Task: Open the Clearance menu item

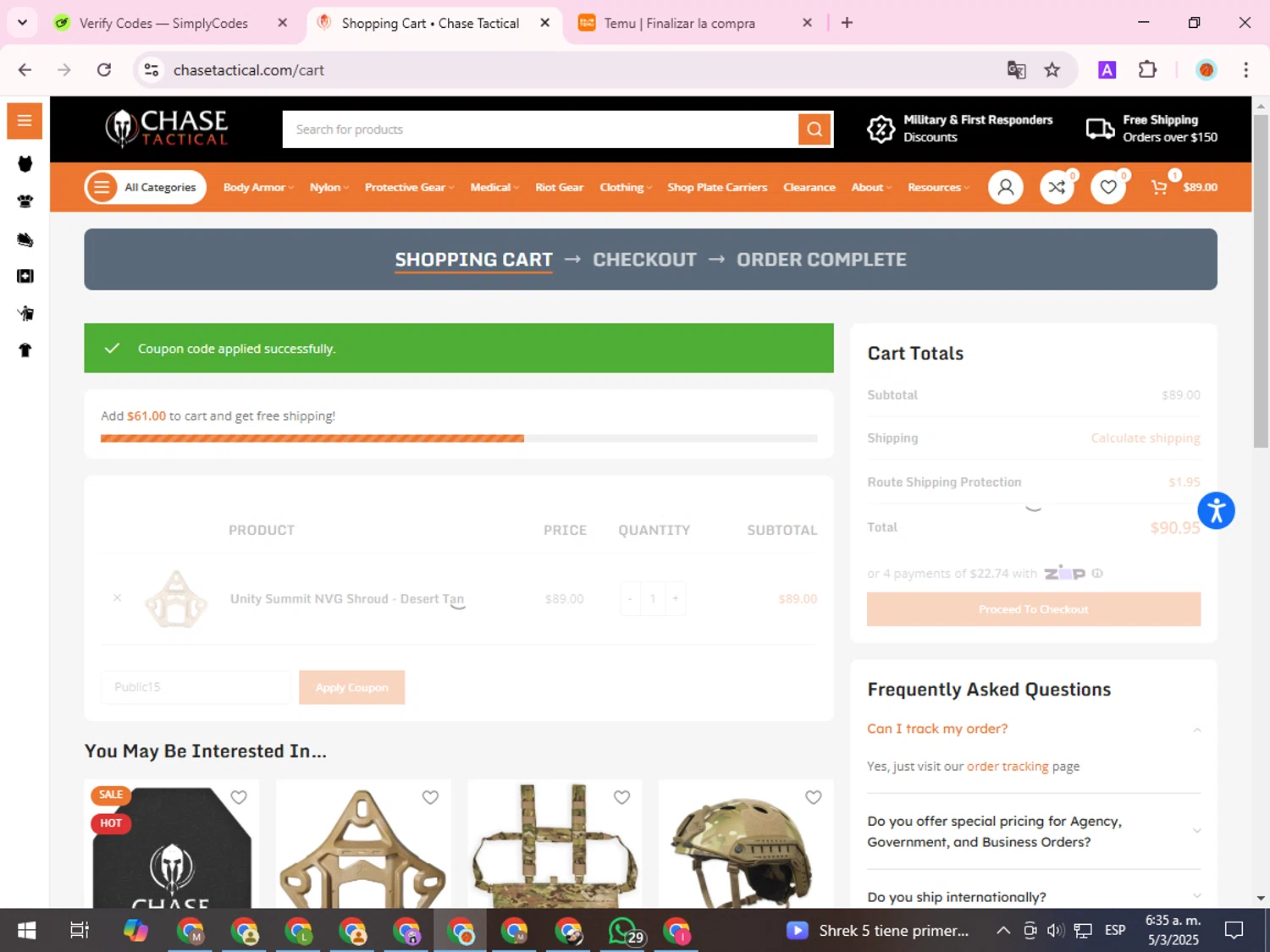Action: pyautogui.click(x=809, y=187)
